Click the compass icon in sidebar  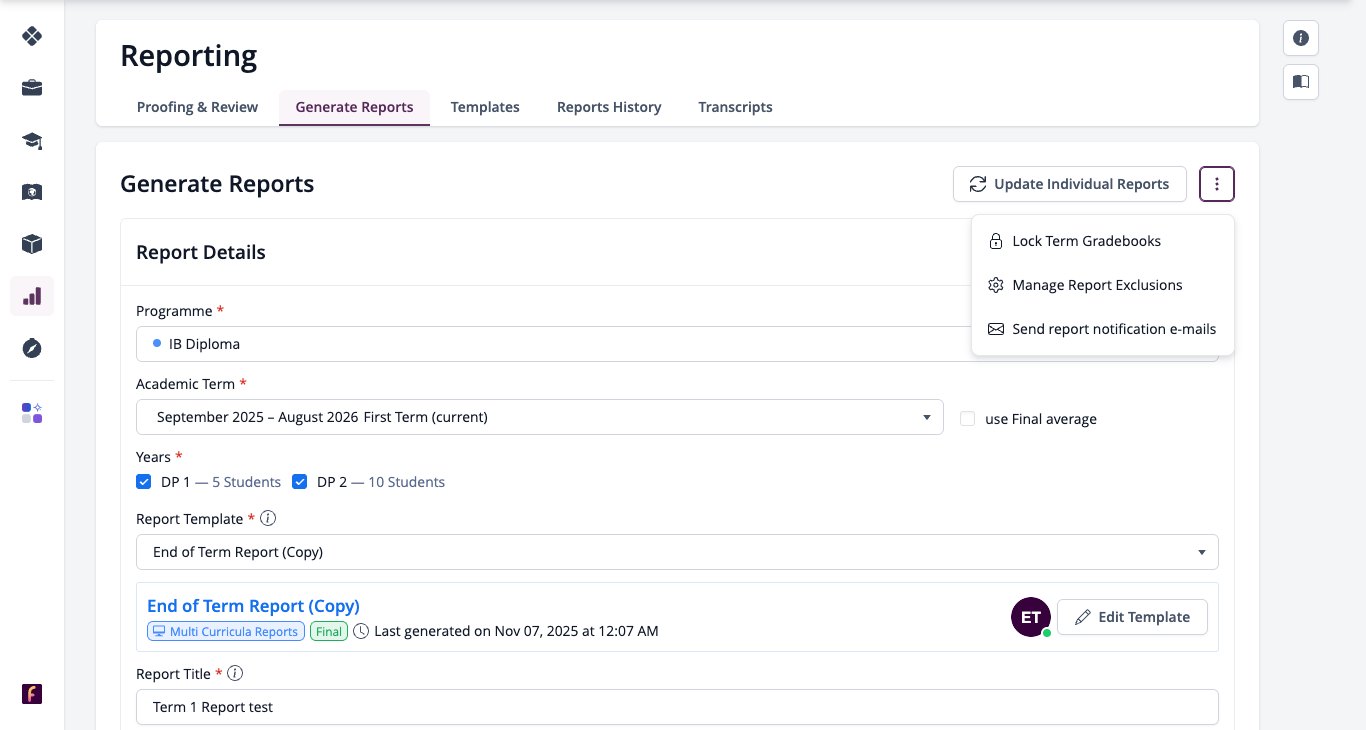(32, 348)
